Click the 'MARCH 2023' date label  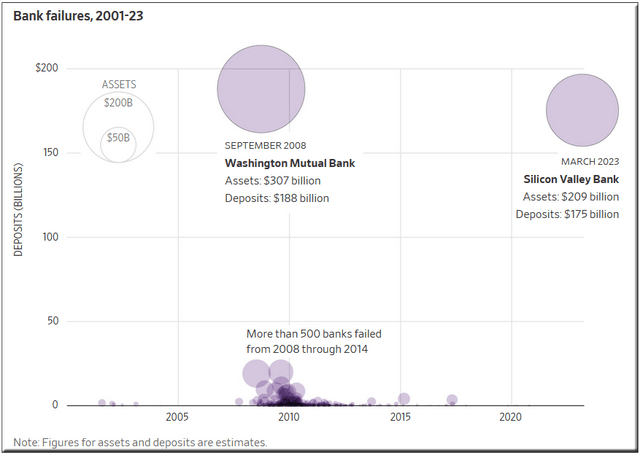(590, 162)
